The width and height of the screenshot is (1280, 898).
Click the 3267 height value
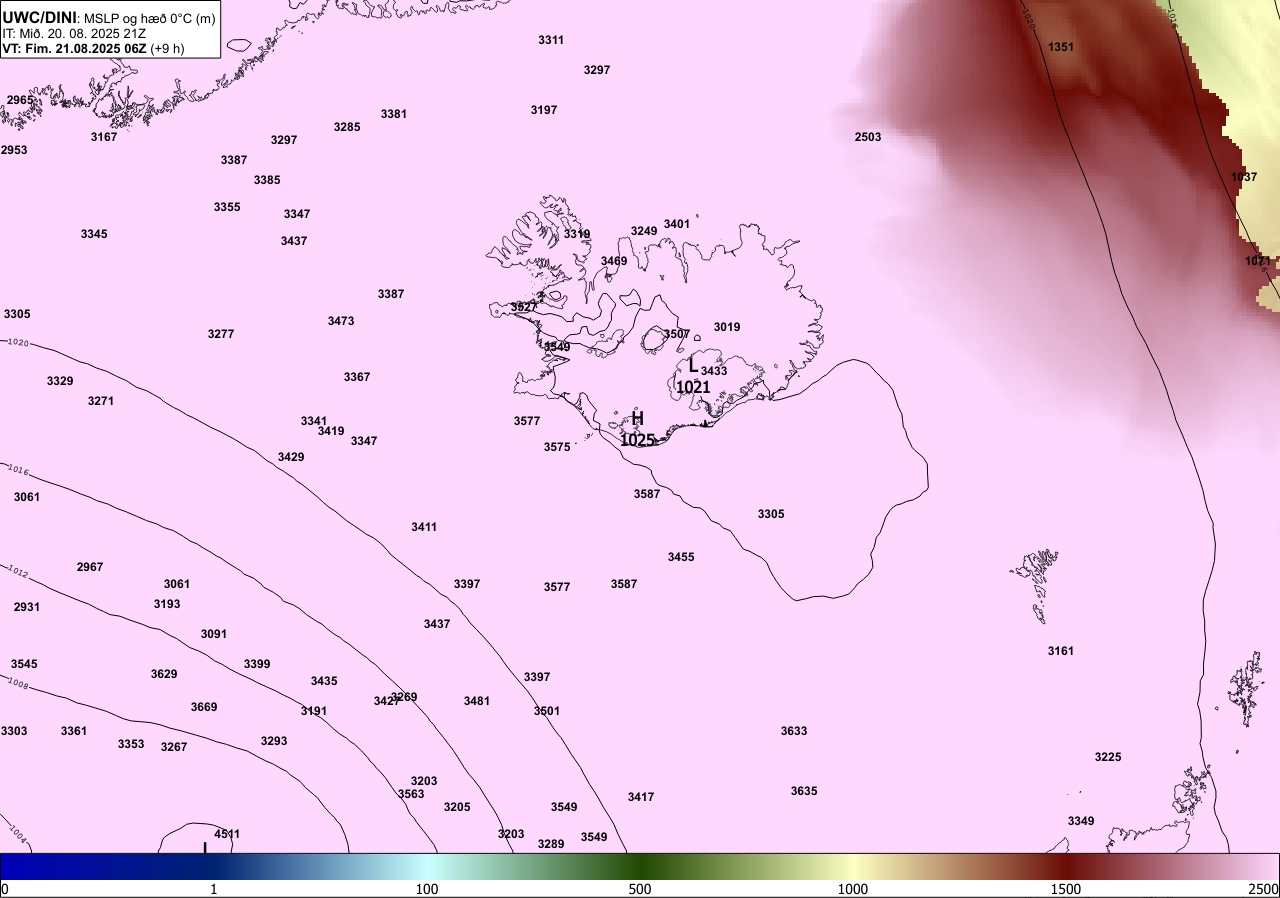click(x=174, y=747)
